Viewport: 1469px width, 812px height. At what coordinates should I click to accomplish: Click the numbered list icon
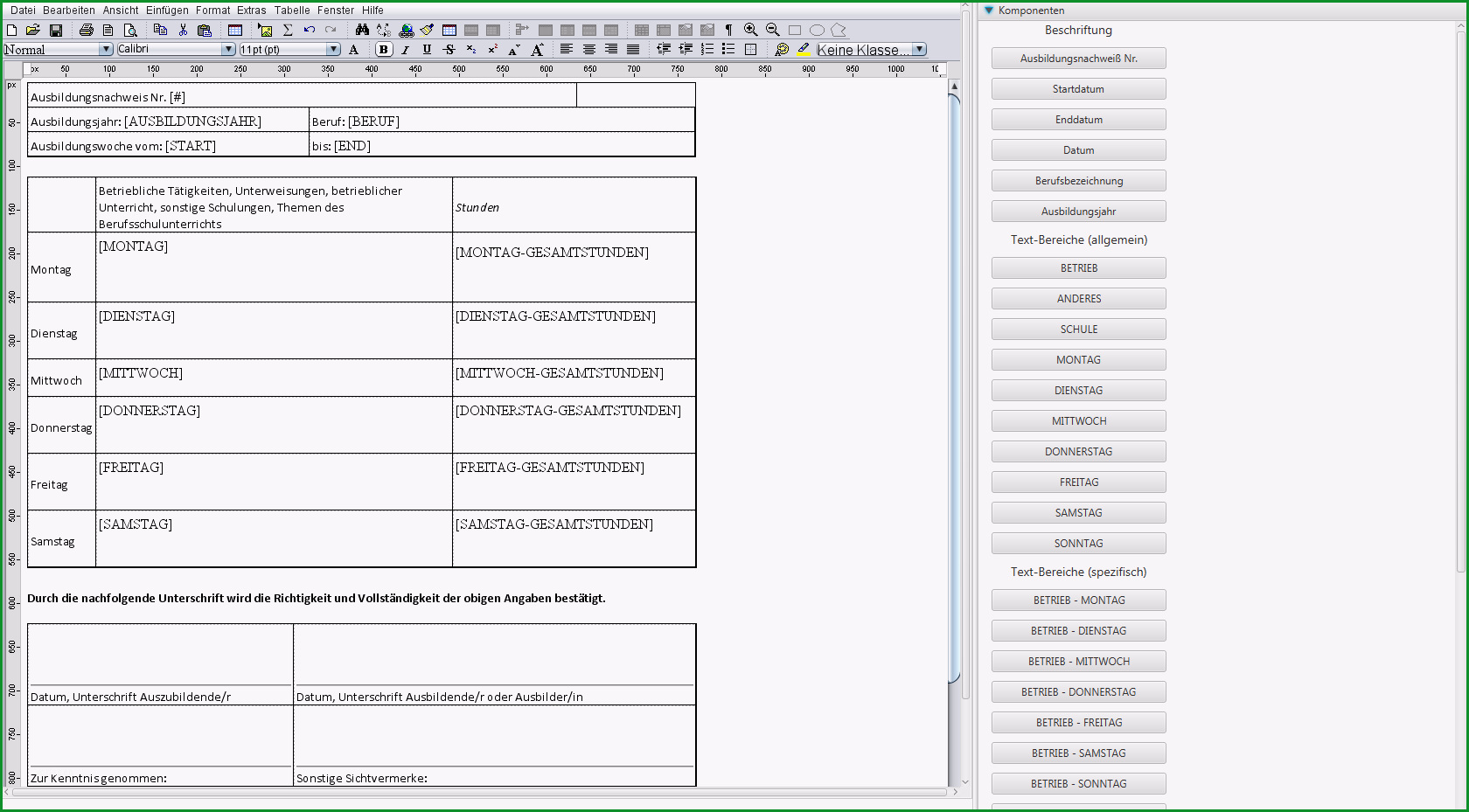point(707,50)
